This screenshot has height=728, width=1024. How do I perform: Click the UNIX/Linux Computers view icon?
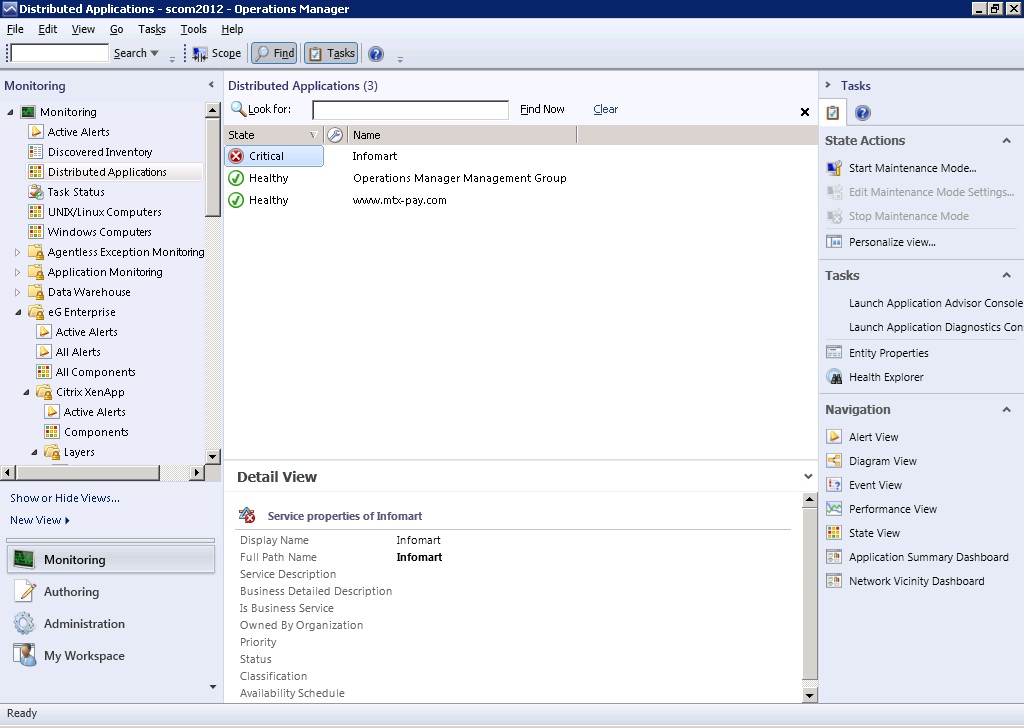click(x=36, y=212)
